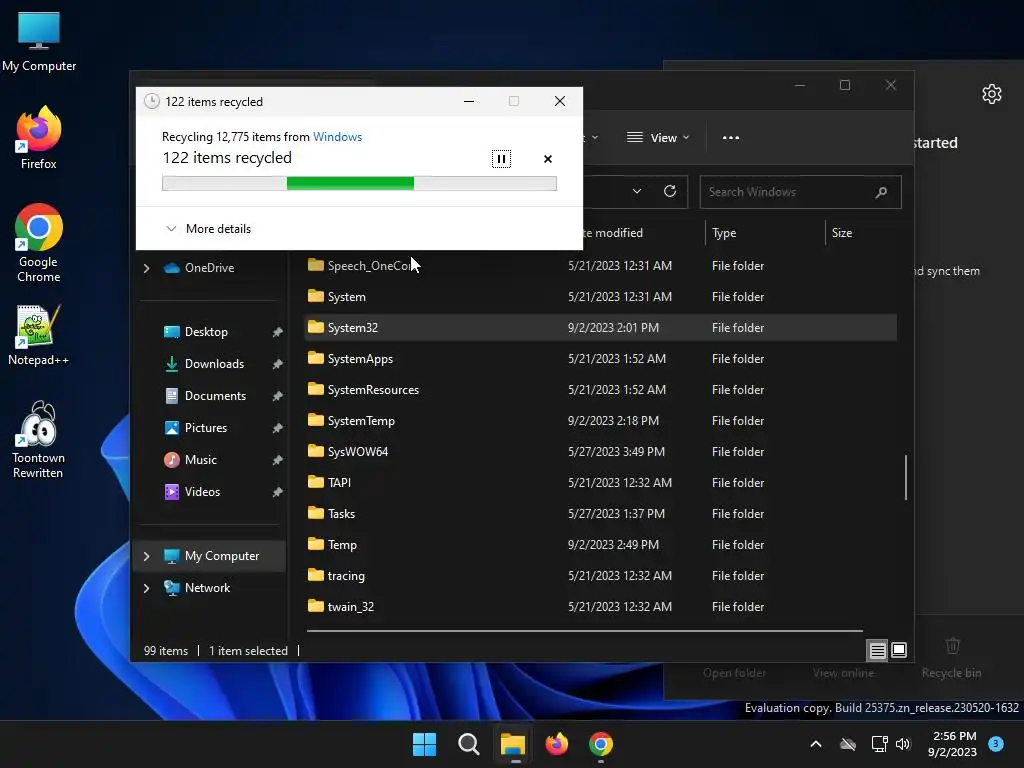This screenshot has height=768, width=1024.
Task: Select the SystemApps folder
Action: pyautogui.click(x=600, y=359)
